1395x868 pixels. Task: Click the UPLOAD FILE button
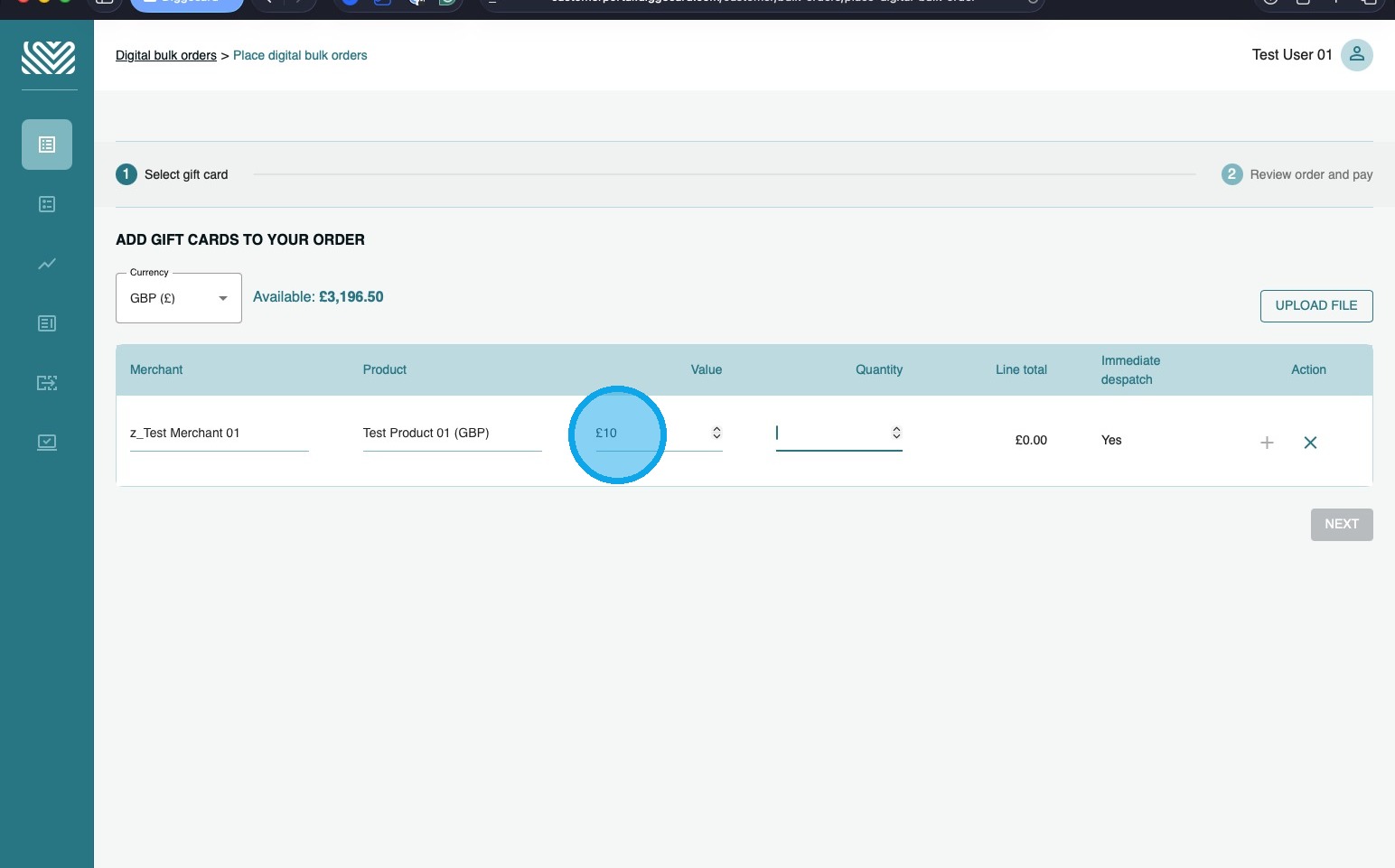coord(1316,306)
